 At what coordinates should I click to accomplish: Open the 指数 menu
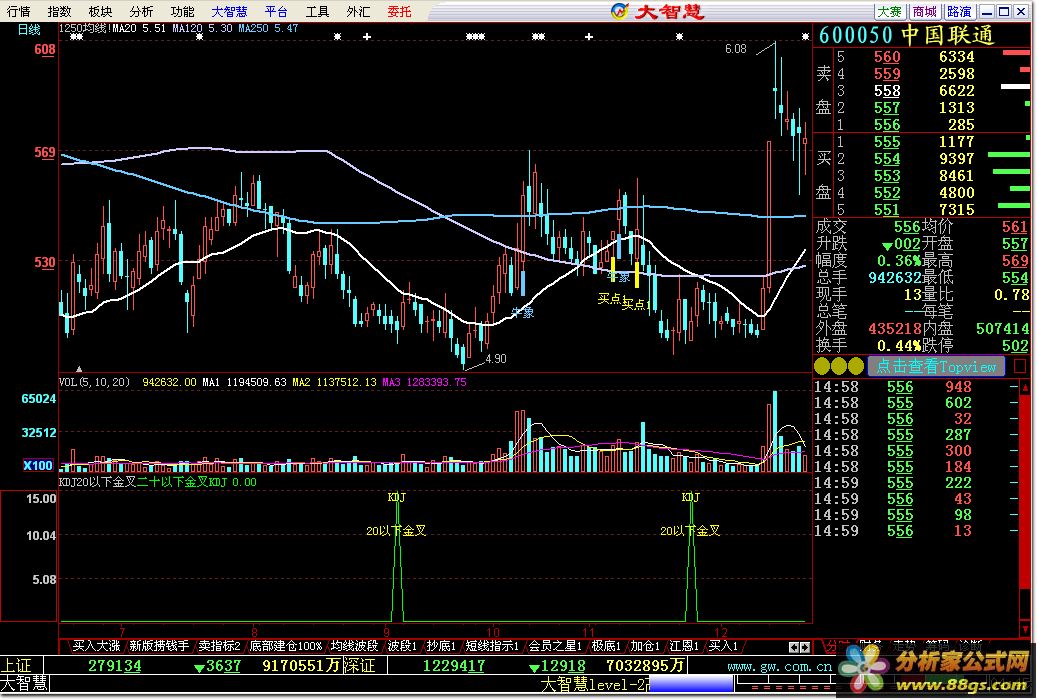(60, 11)
